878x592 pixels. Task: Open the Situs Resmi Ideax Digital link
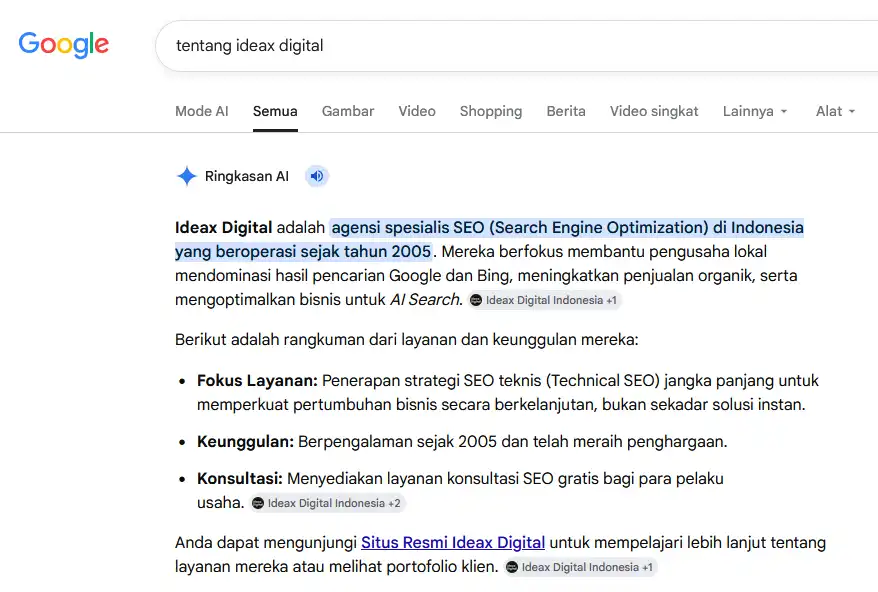point(453,542)
